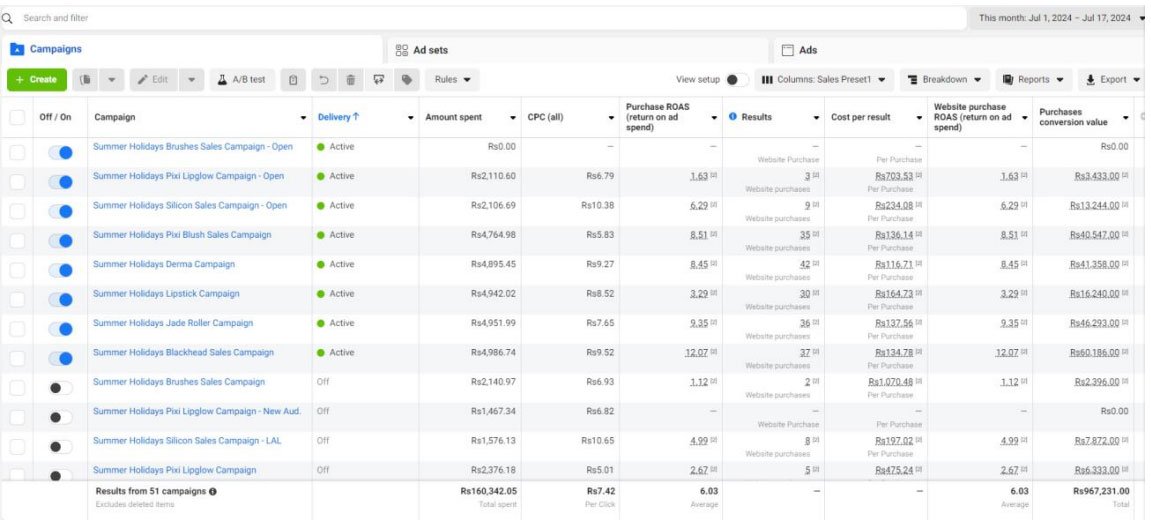Open the Export dropdown

[x=1113, y=79]
